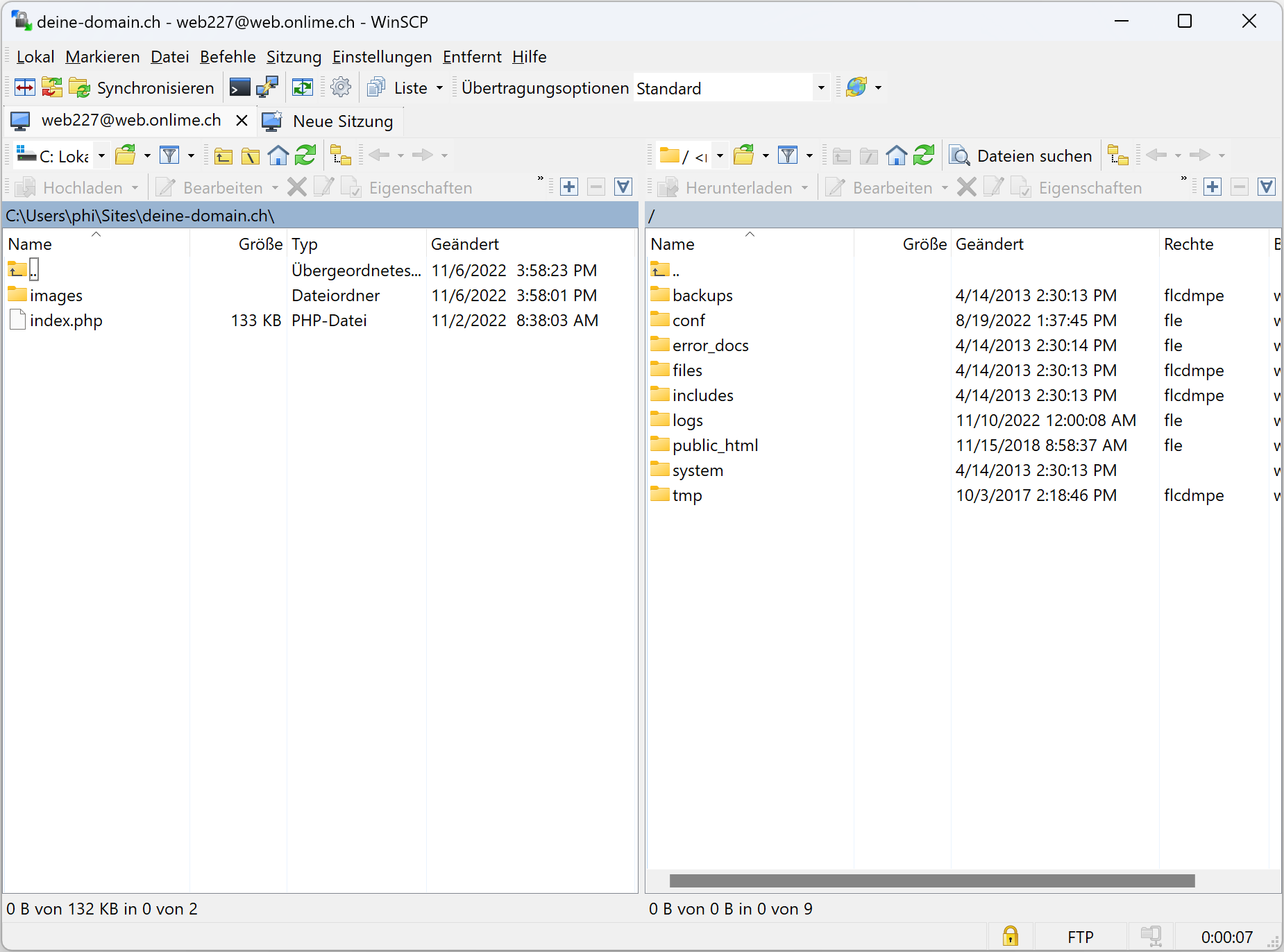Click the globe refresh icon in main toolbar
The image size is (1284, 952).
(856, 87)
